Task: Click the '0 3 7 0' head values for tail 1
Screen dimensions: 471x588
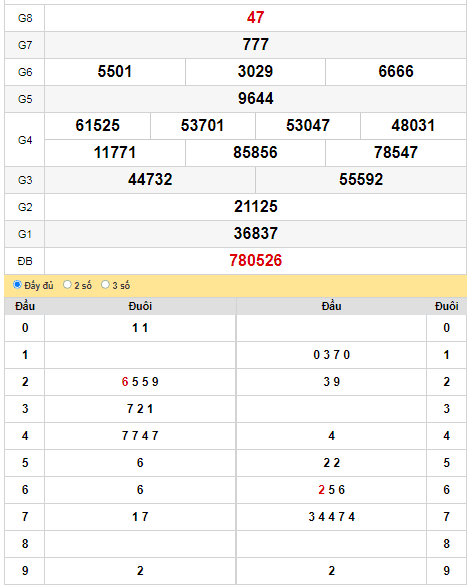Action: tap(332, 355)
